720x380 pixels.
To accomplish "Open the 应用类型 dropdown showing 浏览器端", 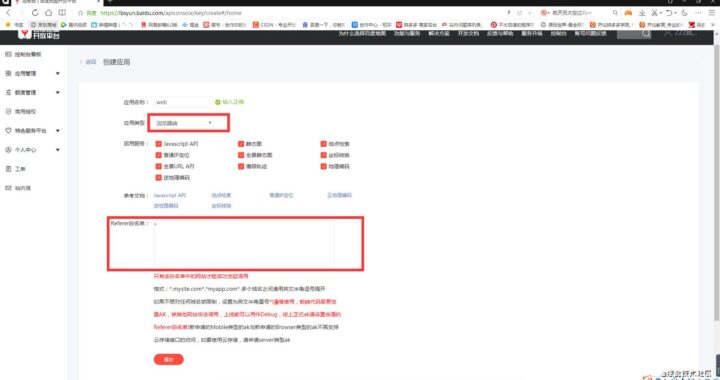I will tap(184, 123).
